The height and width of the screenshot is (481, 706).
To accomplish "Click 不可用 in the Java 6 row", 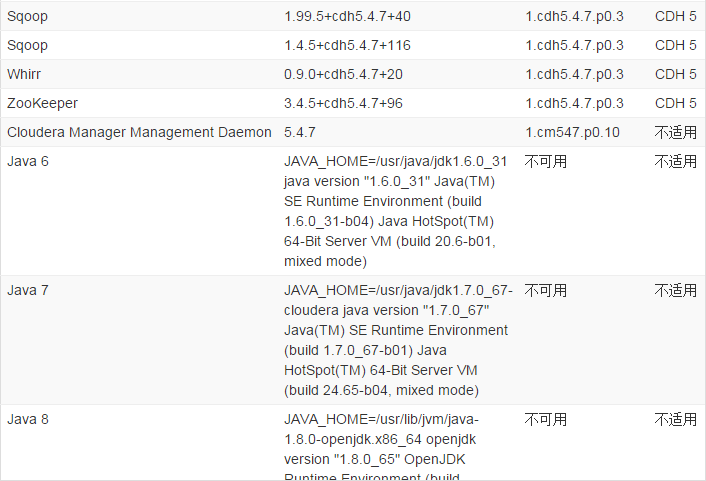I will [546, 161].
